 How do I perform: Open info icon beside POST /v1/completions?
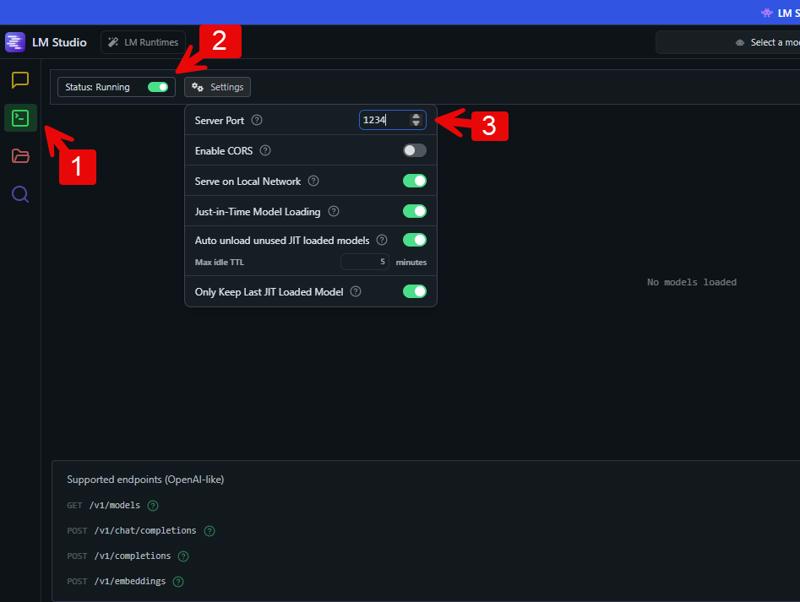pyautogui.click(x=183, y=556)
